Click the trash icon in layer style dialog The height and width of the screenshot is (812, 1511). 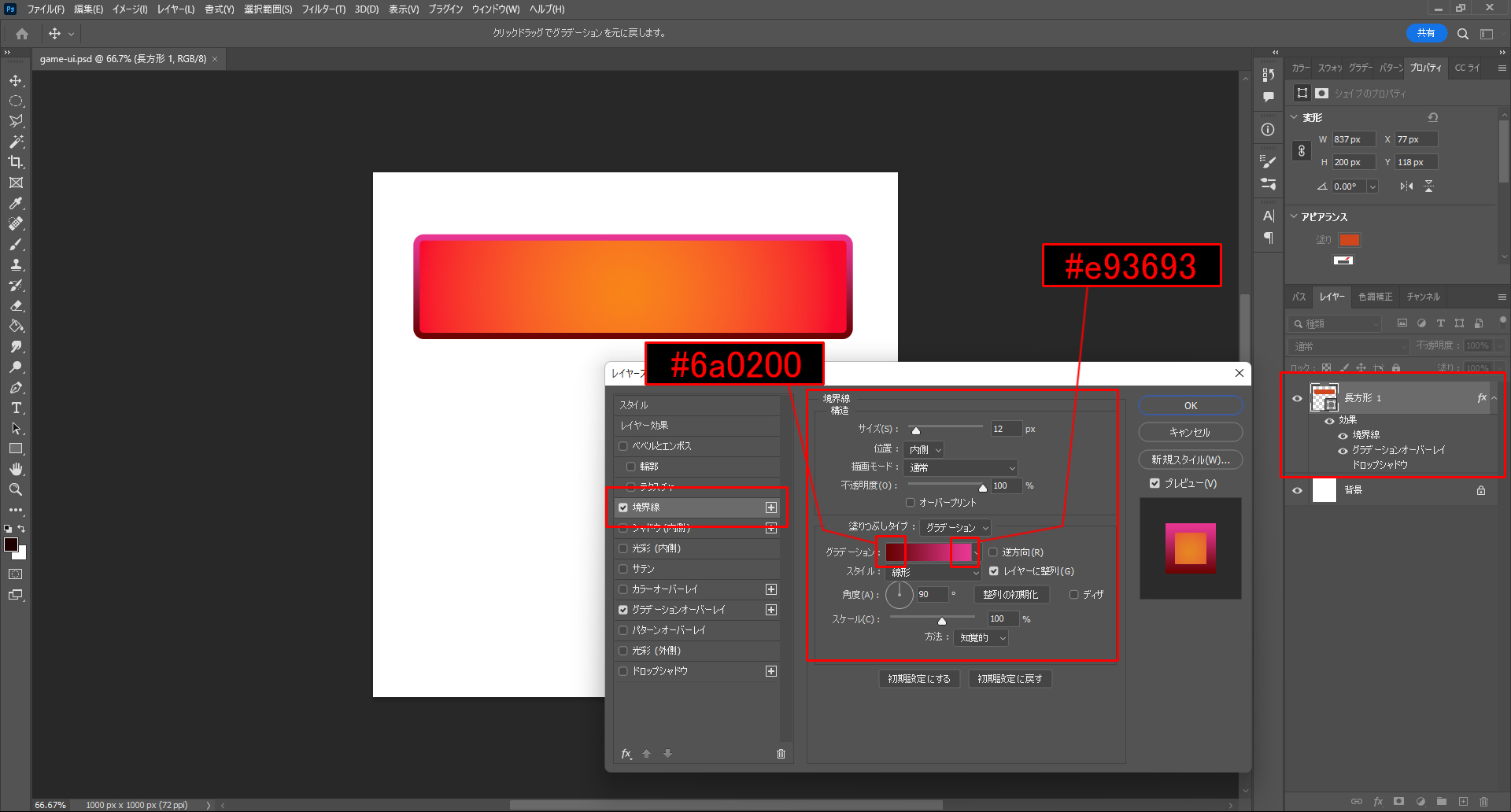pyautogui.click(x=781, y=754)
